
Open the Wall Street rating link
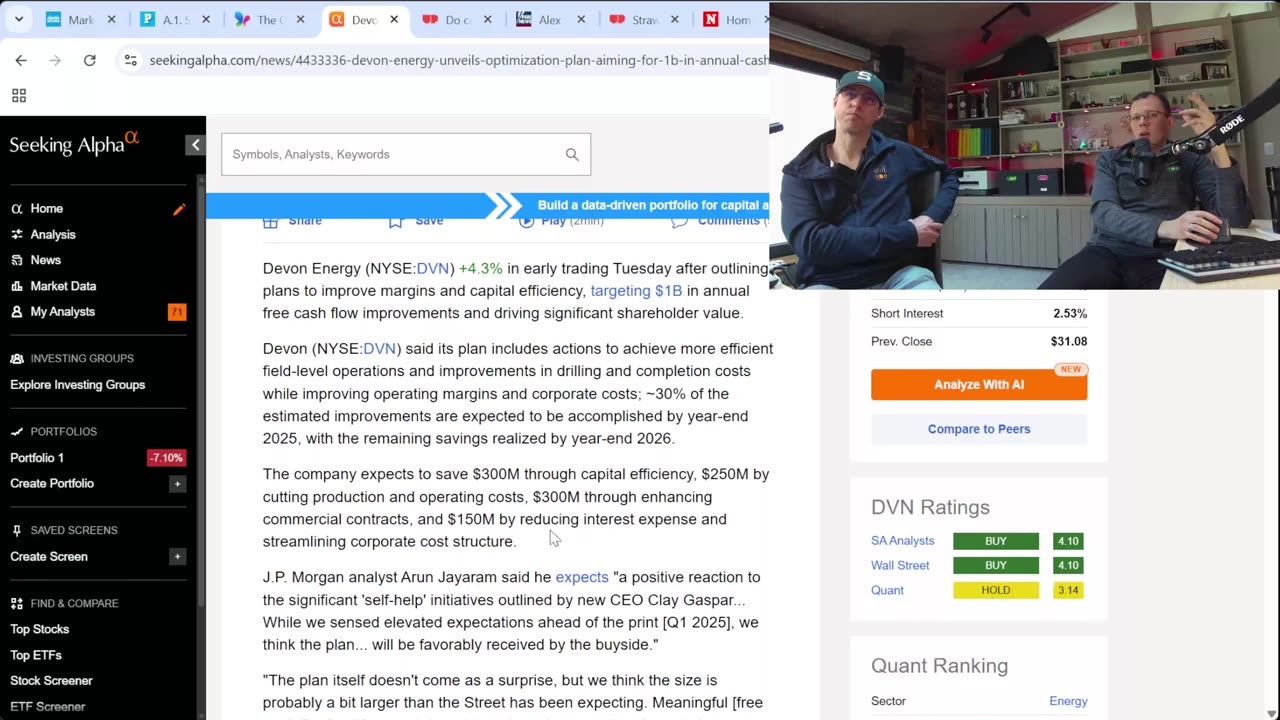[x=900, y=566]
